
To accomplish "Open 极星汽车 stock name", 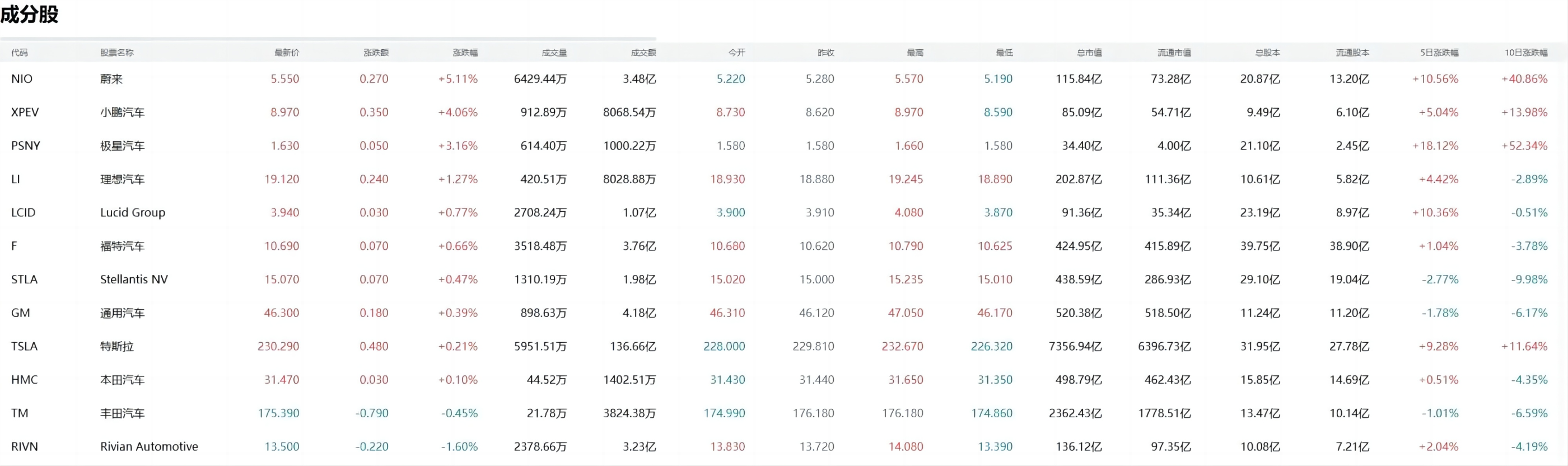I will click(x=122, y=146).
